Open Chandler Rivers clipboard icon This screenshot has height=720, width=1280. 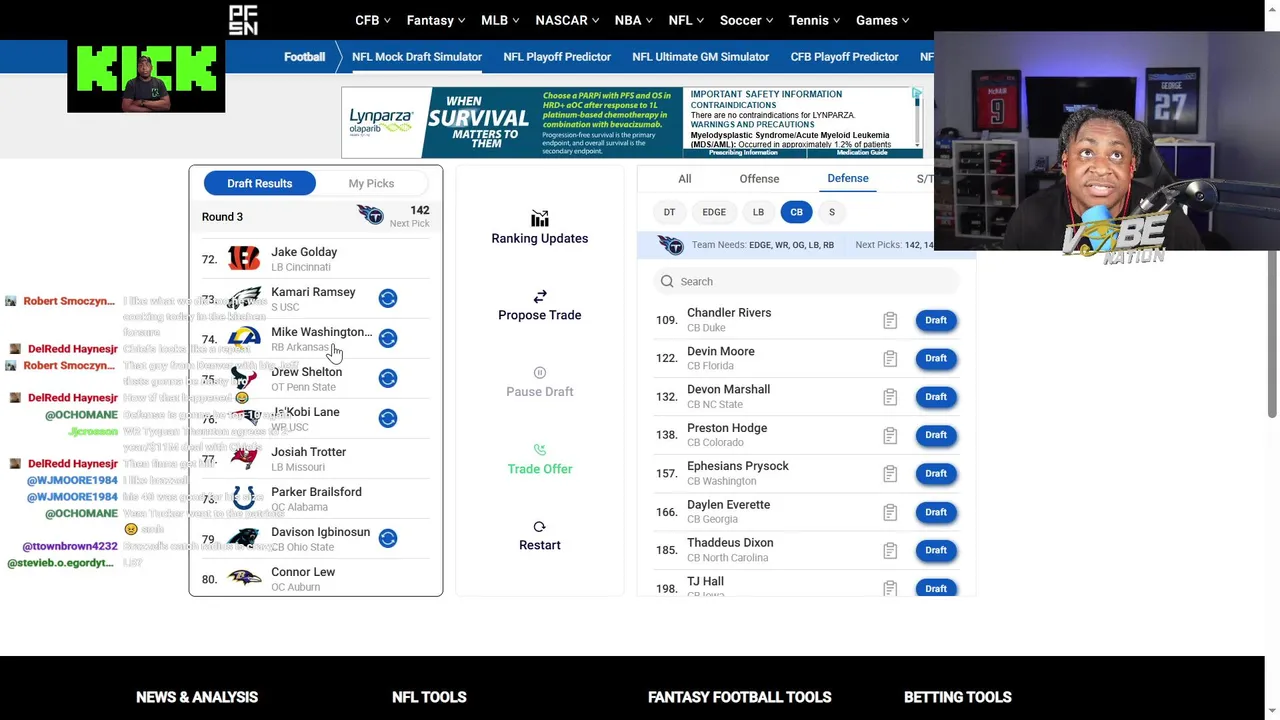point(890,320)
